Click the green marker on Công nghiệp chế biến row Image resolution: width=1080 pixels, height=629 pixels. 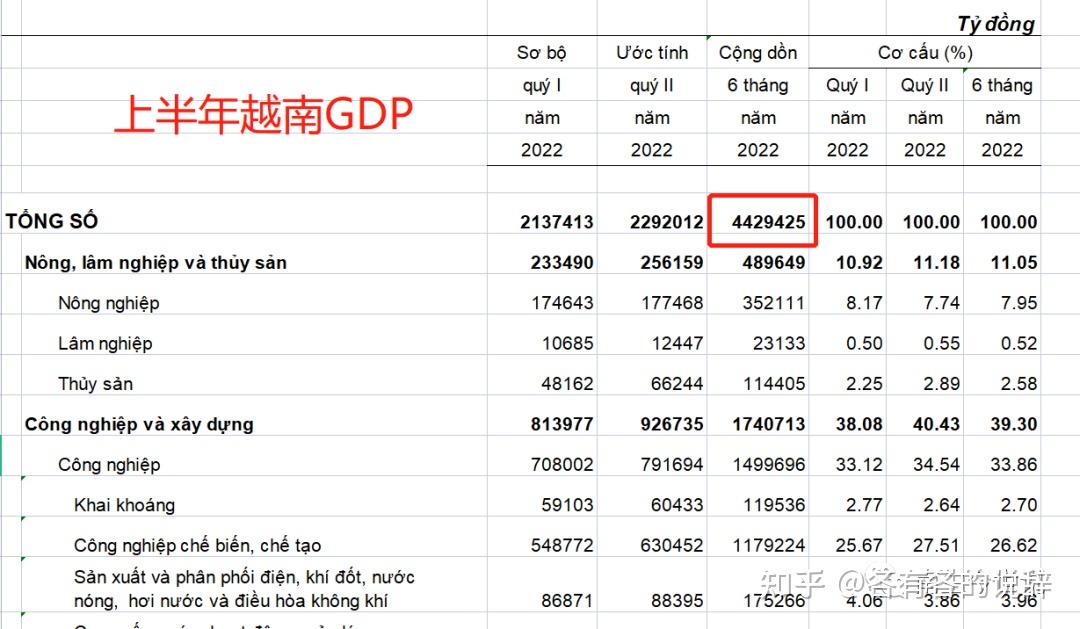[24, 518]
